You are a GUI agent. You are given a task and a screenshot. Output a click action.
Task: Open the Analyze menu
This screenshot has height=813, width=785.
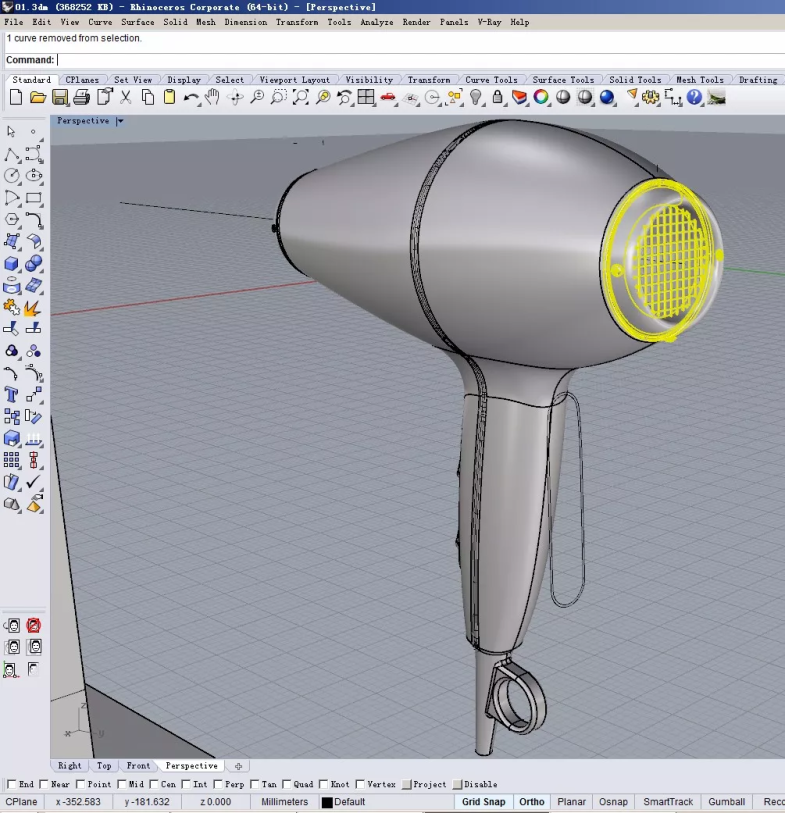376,22
